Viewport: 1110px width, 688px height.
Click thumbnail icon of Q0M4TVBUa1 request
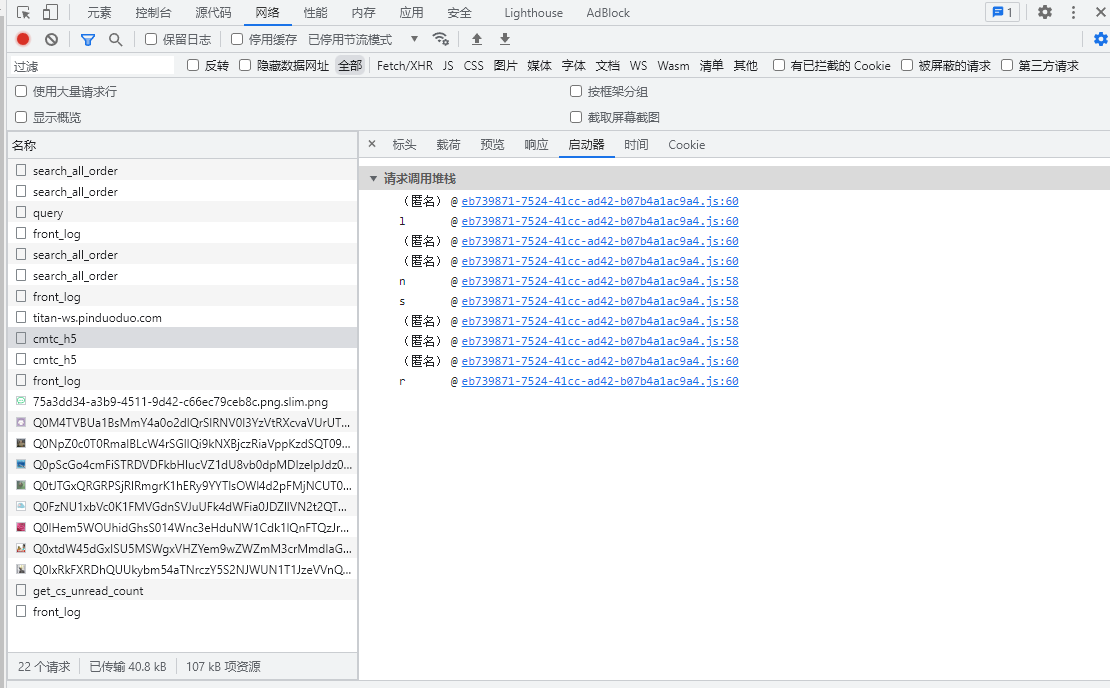coord(21,423)
